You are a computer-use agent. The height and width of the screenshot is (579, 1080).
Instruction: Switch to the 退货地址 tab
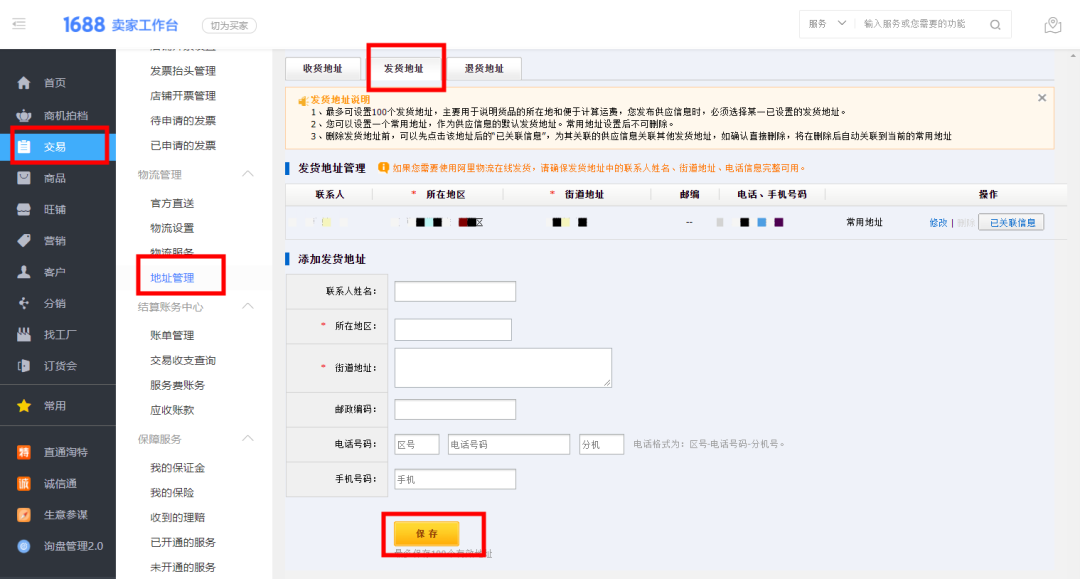pyautogui.click(x=485, y=68)
